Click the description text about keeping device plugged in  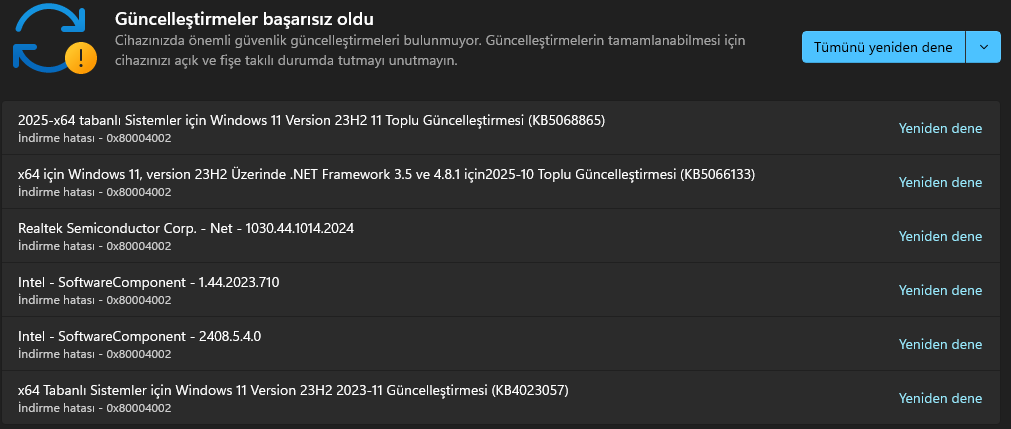click(x=430, y=51)
